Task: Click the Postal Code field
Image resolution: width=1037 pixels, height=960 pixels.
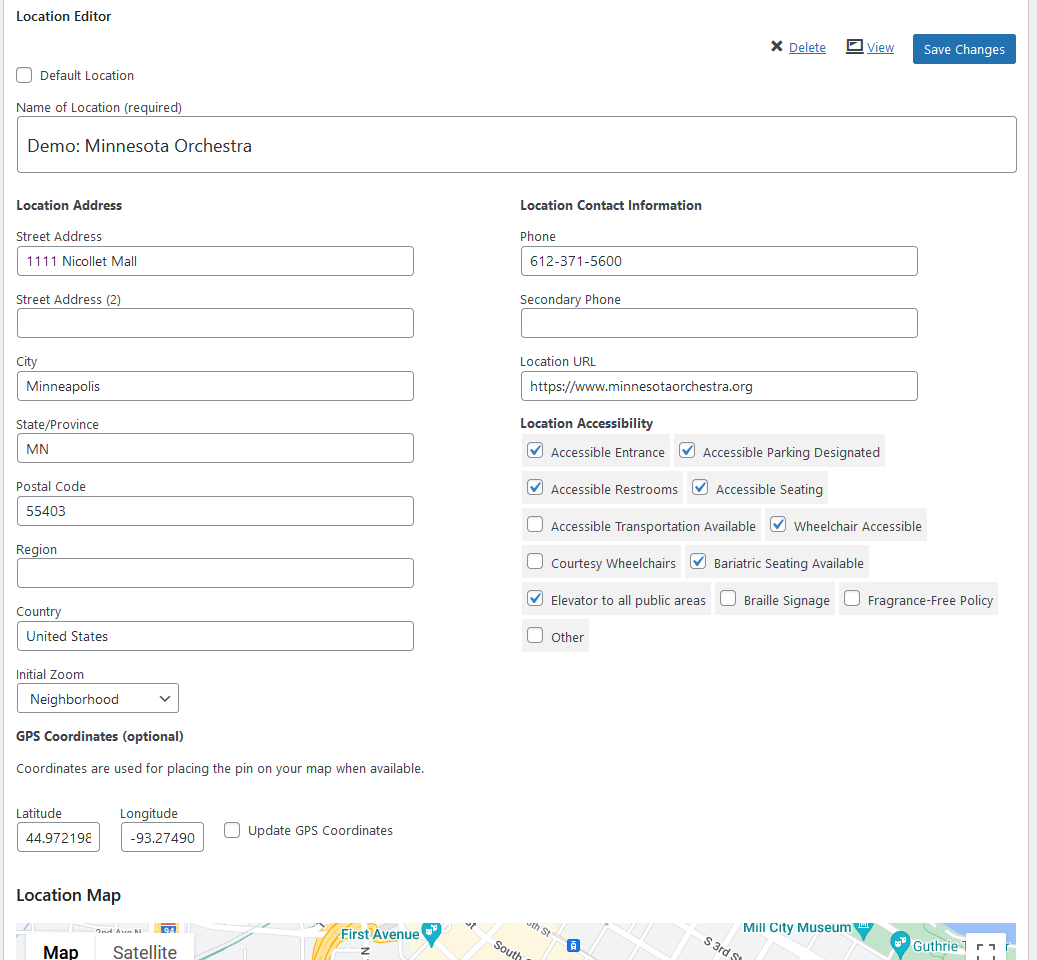Action: (215, 511)
